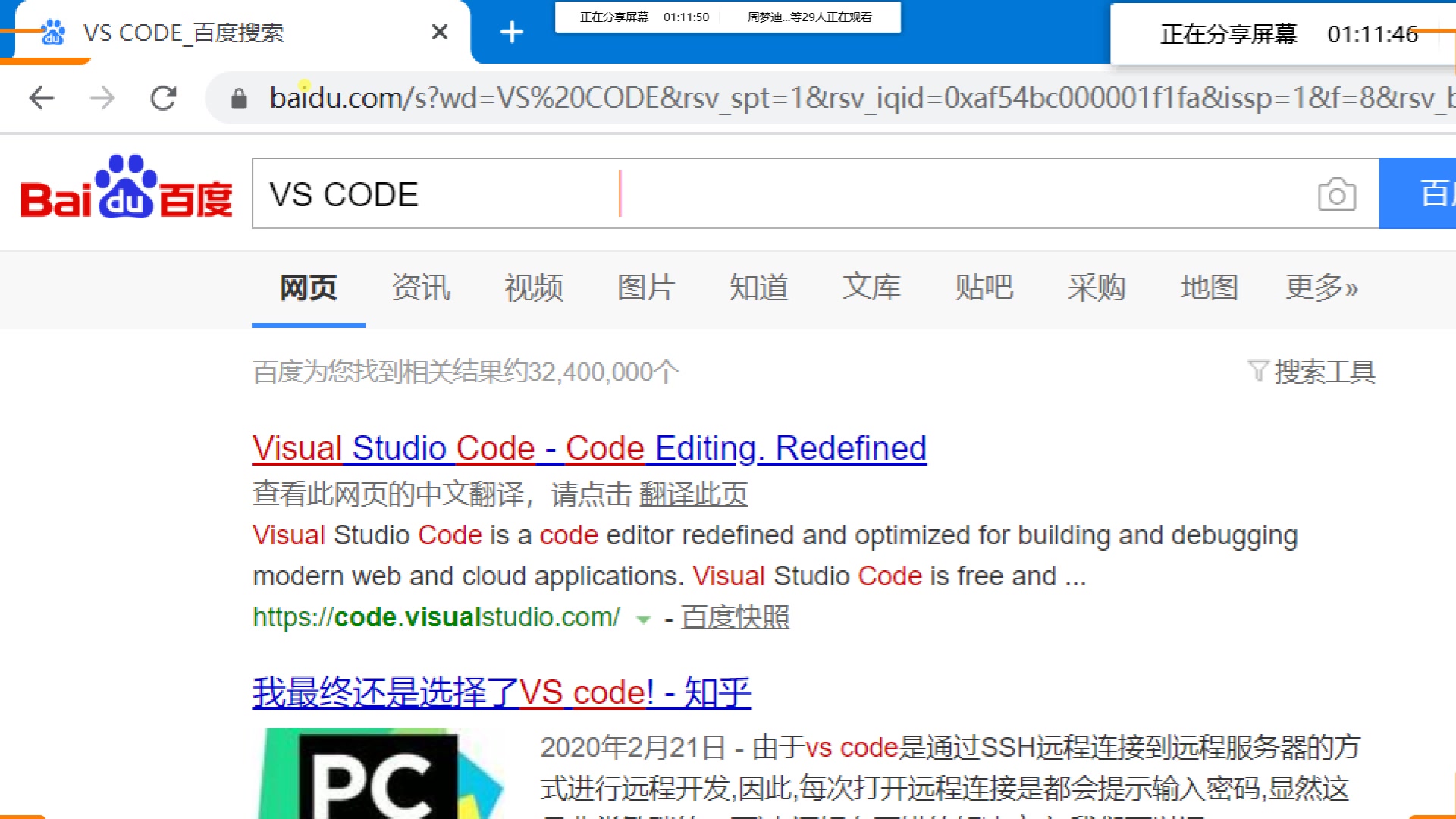Image resolution: width=1456 pixels, height=819 pixels.
Task: Open 搜索工具 filter options
Action: point(1312,372)
